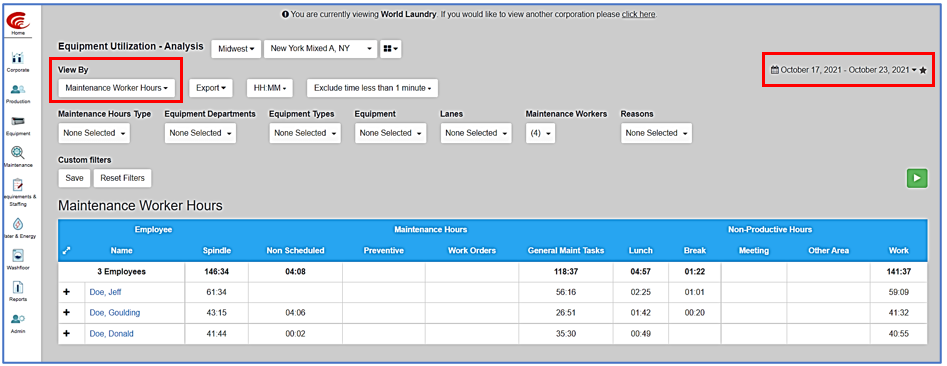Sort by the Name column header
Viewport: 947px width, 366px height.
[121, 250]
